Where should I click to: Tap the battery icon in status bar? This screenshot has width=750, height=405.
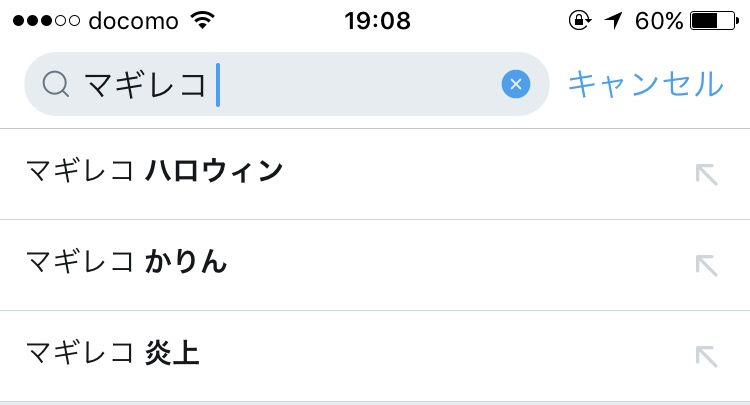pos(712,21)
